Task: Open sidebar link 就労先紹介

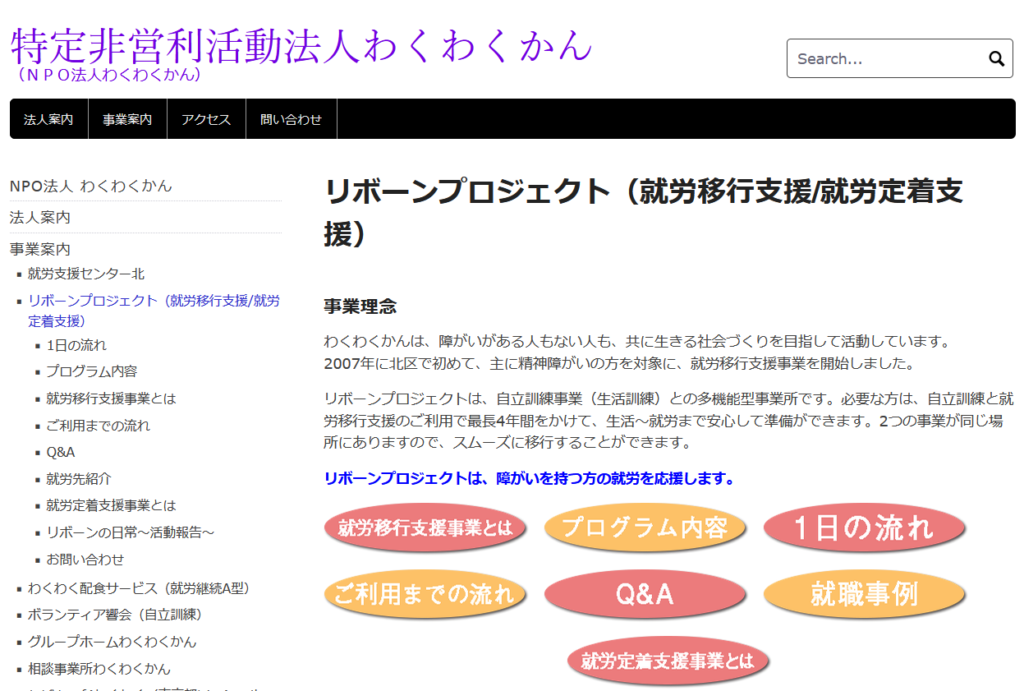Action: [79, 479]
